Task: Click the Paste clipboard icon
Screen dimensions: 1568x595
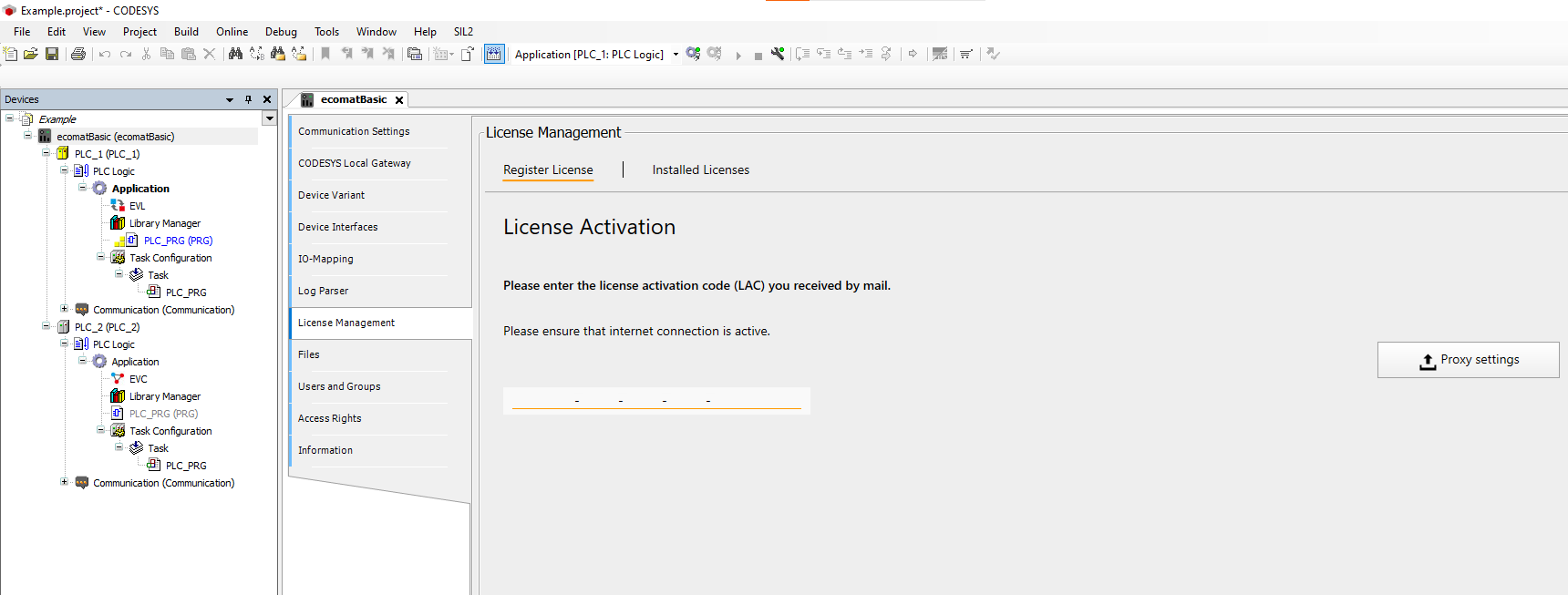Action: click(189, 54)
